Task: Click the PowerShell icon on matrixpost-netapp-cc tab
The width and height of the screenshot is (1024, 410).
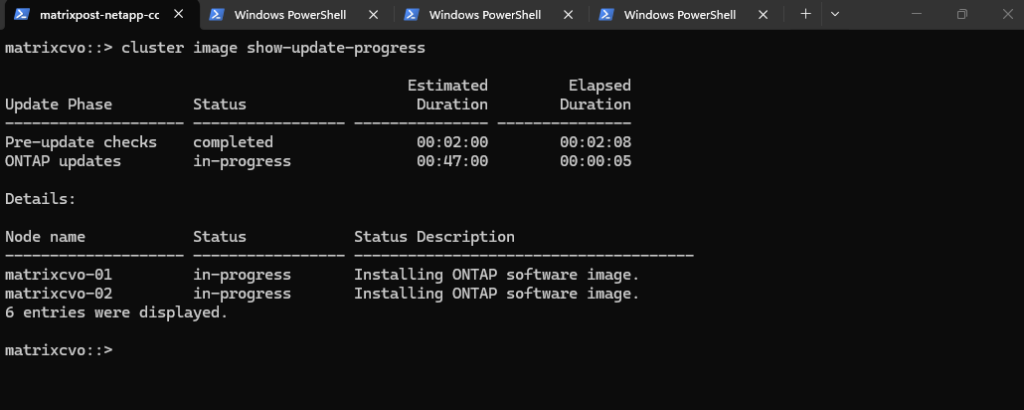Action: [21, 15]
